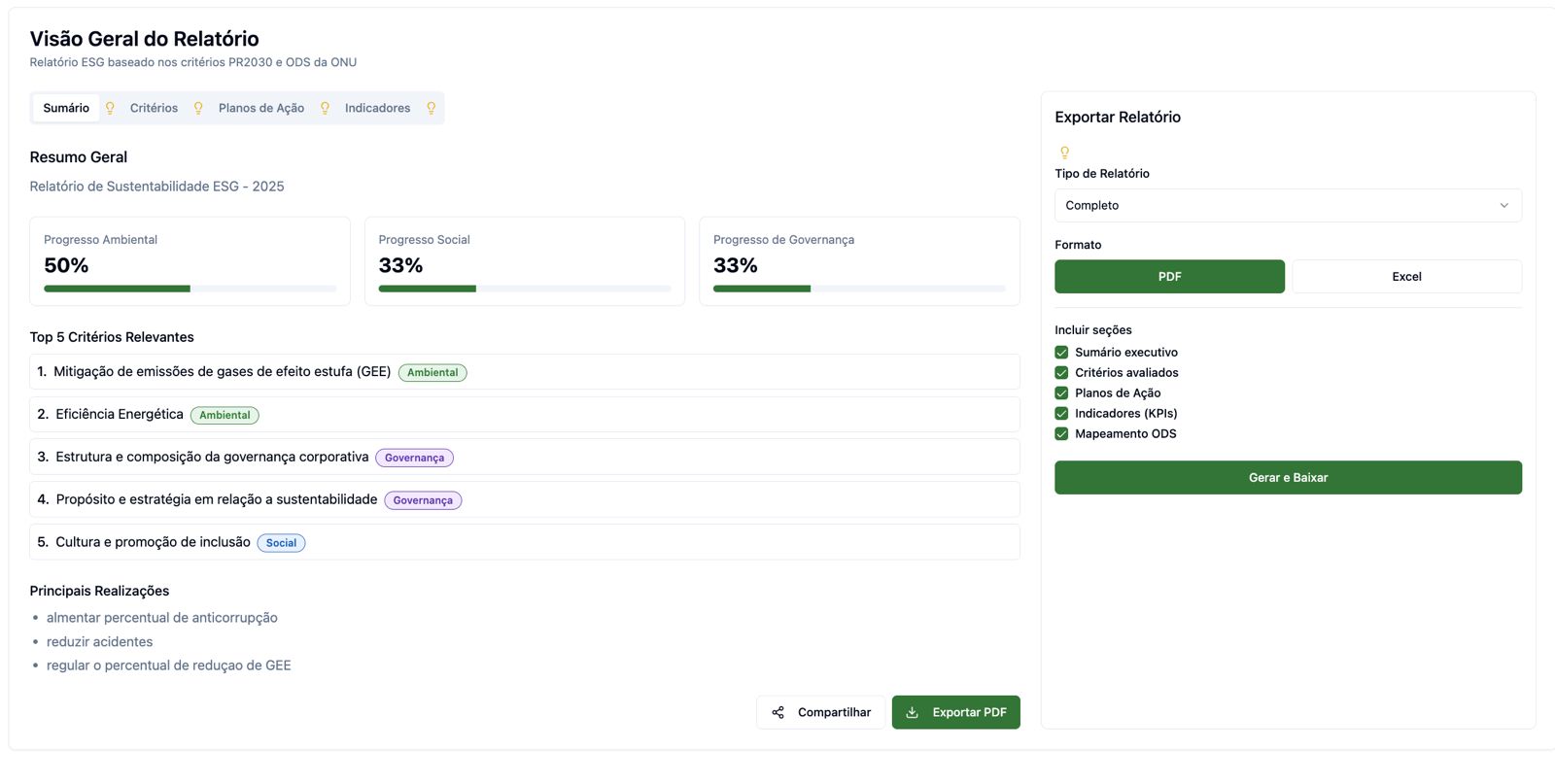The image size is (1555, 784).
Task: Uncheck the Sumário executivo checkbox
Action: tap(1061, 353)
